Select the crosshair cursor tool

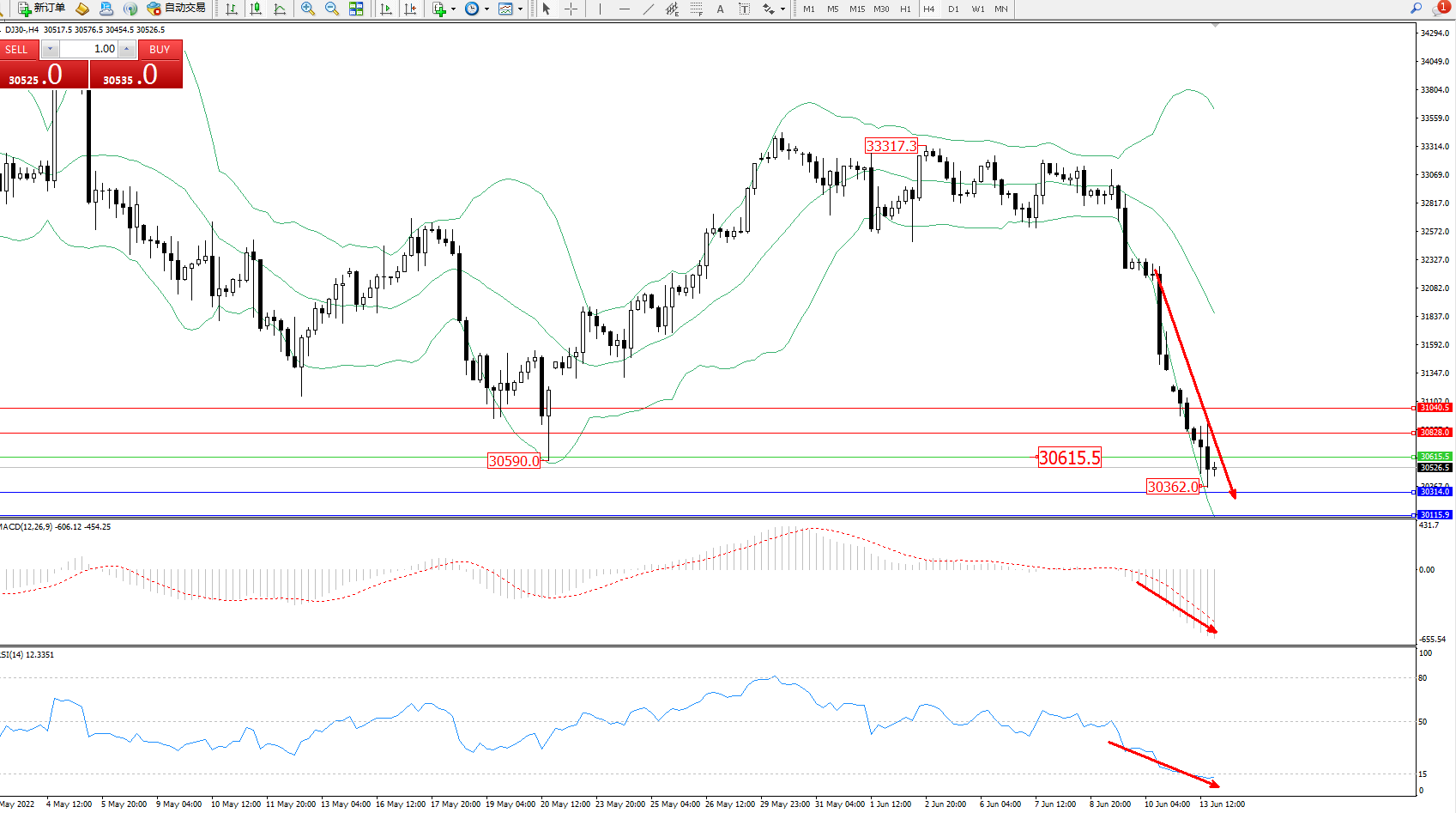point(571,9)
